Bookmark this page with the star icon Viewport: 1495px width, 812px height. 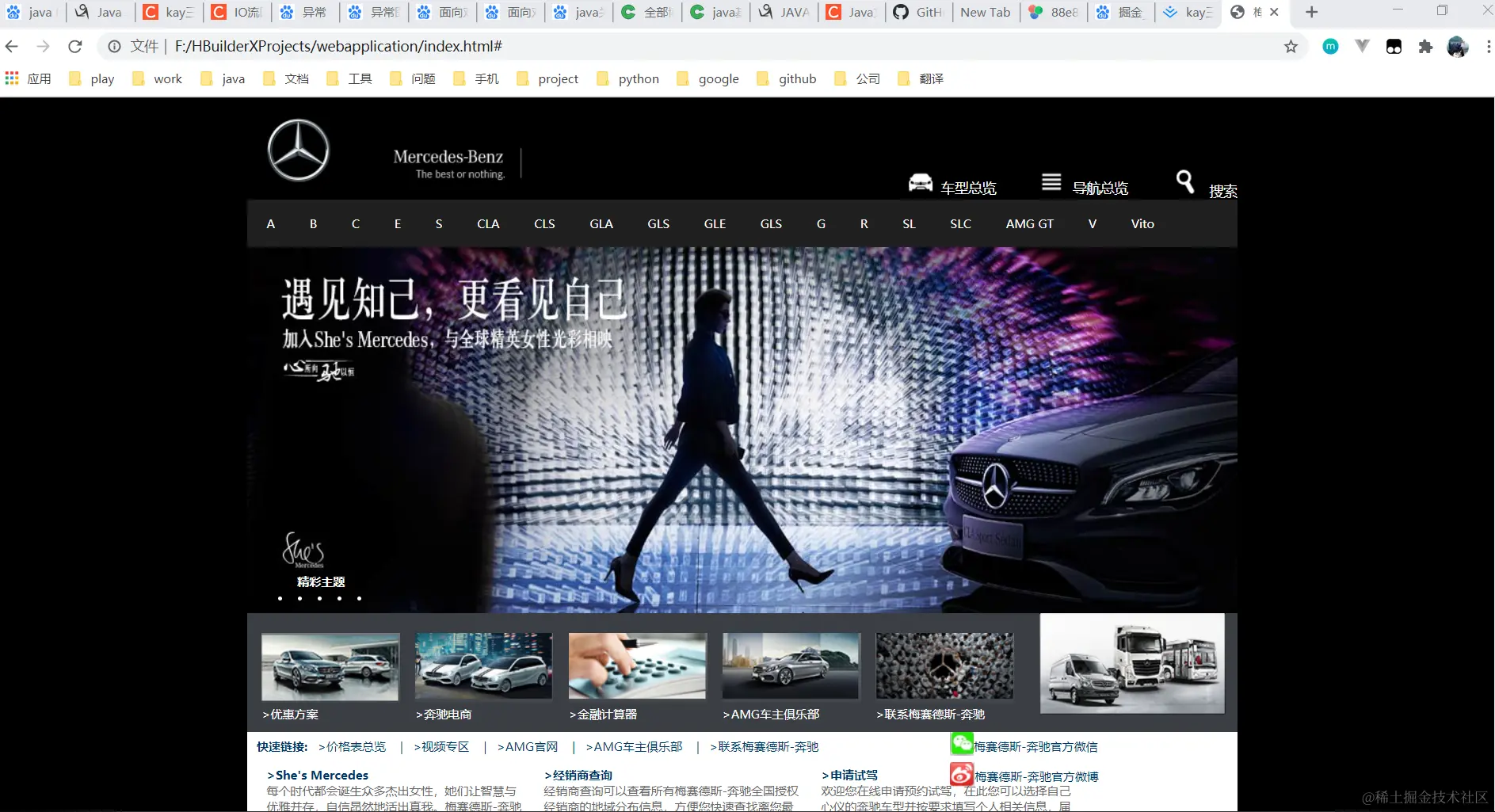click(1291, 47)
